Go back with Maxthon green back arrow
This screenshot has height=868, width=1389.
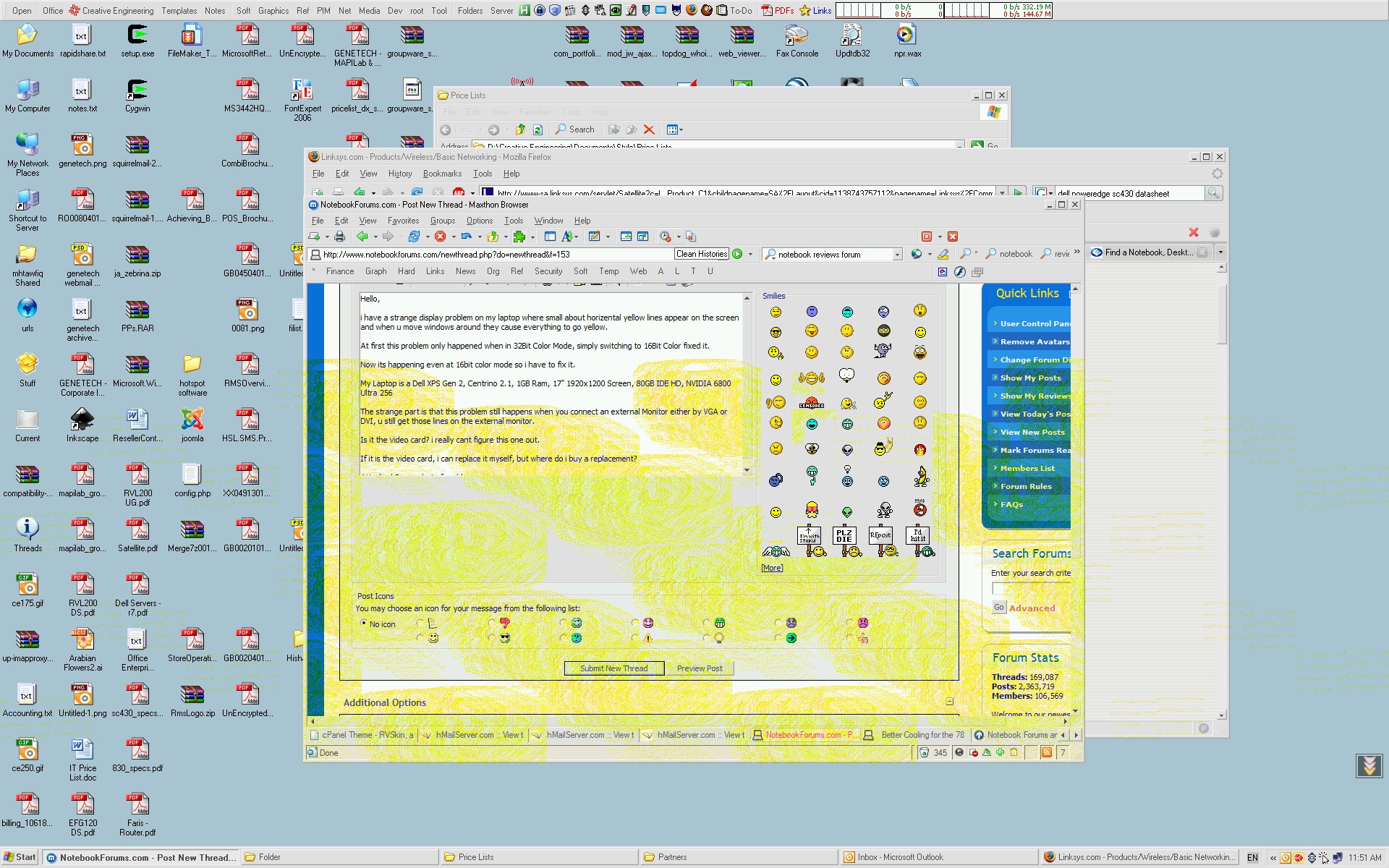362,237
